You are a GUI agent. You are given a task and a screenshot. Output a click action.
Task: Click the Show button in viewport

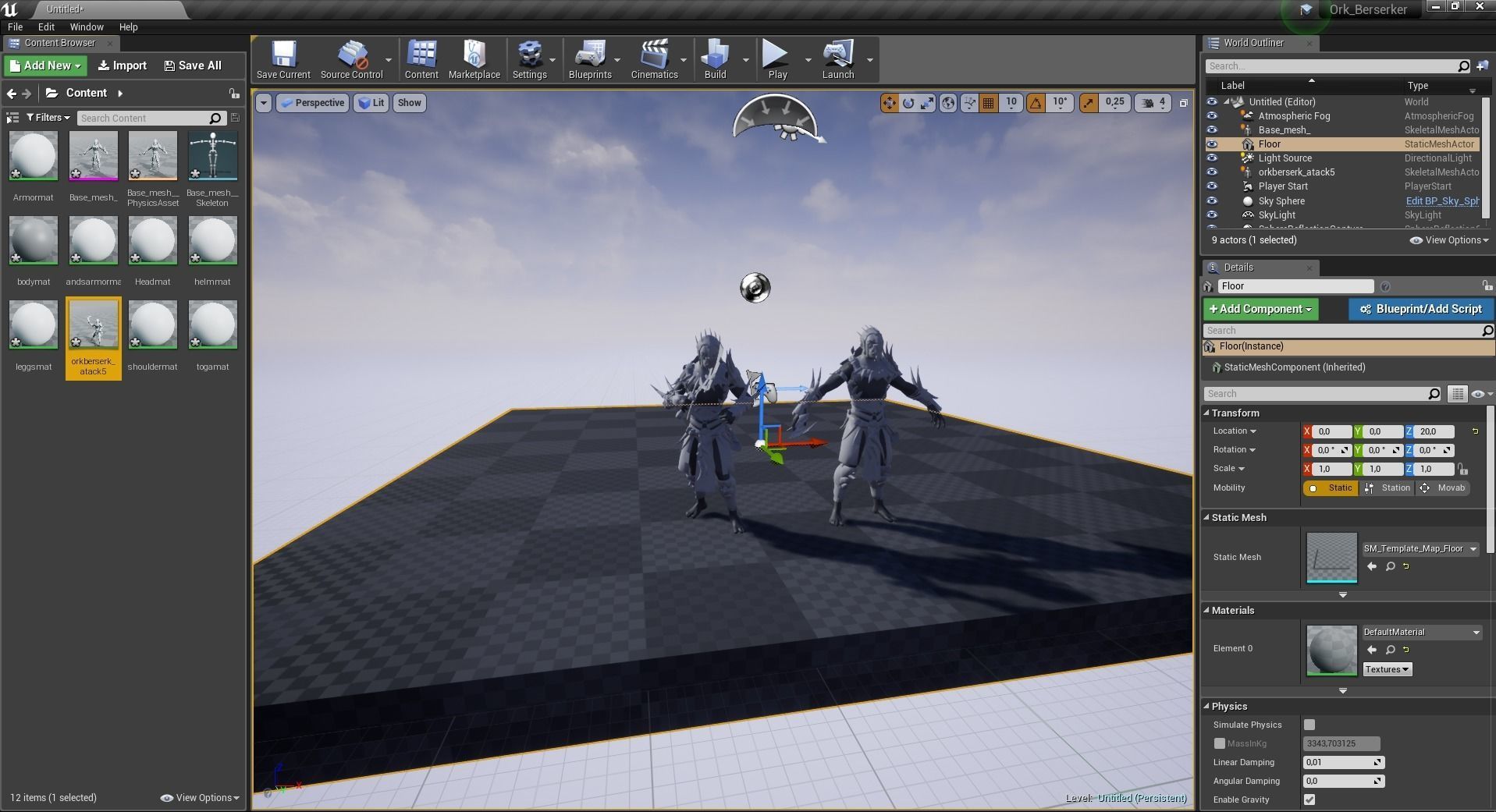(x=409, y=103)
